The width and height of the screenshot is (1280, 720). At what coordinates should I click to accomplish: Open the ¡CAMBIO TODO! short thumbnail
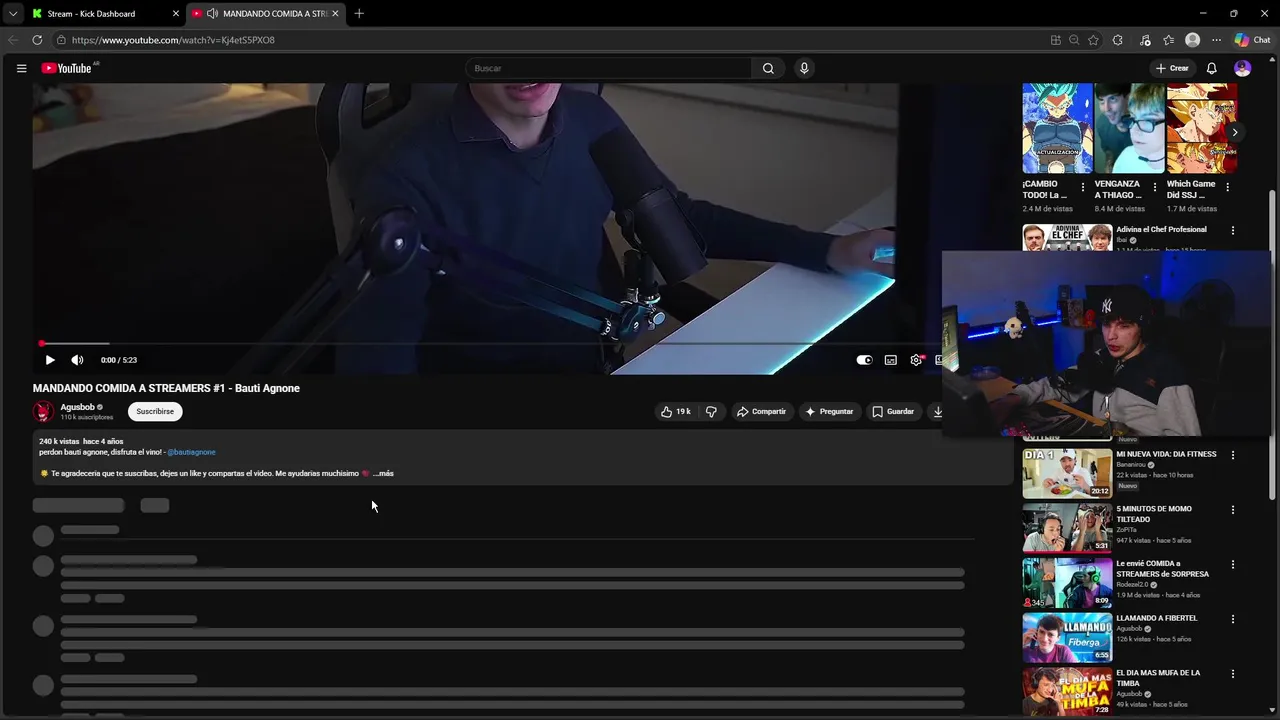point(1057,129)
